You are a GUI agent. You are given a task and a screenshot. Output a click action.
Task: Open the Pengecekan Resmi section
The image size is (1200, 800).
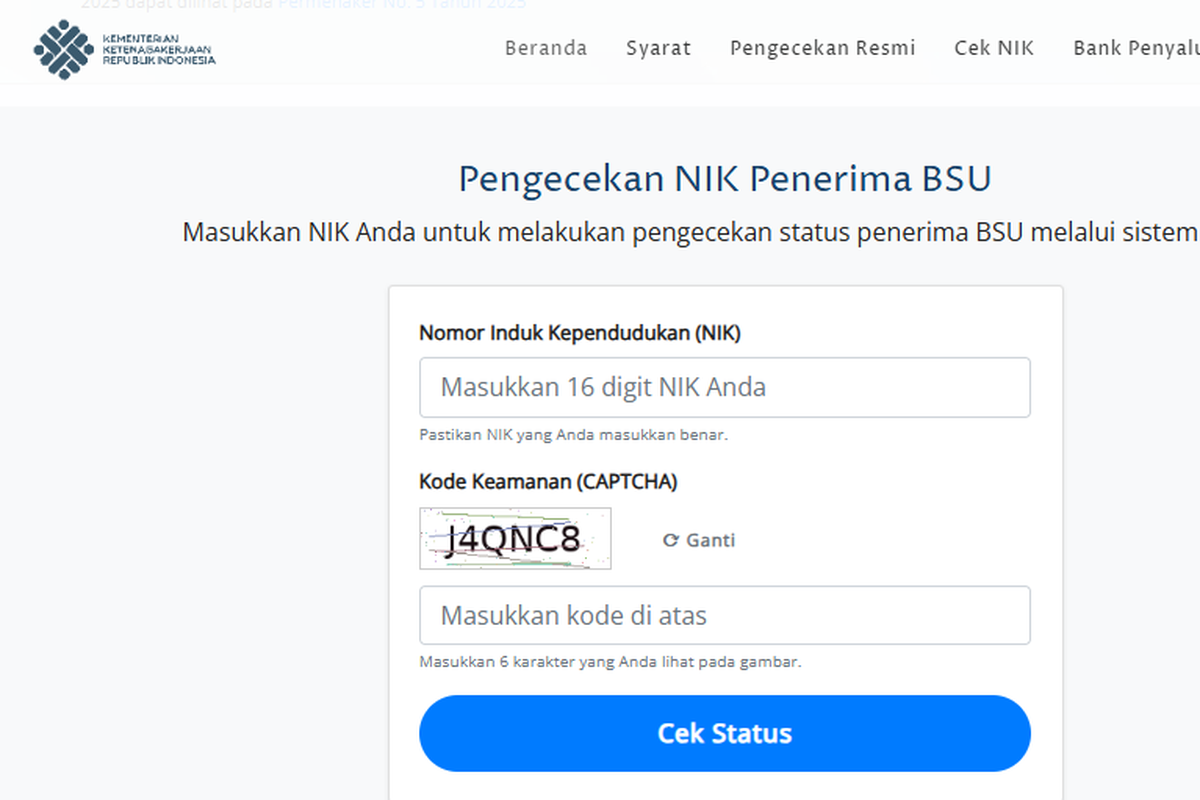tap(822, 47)
